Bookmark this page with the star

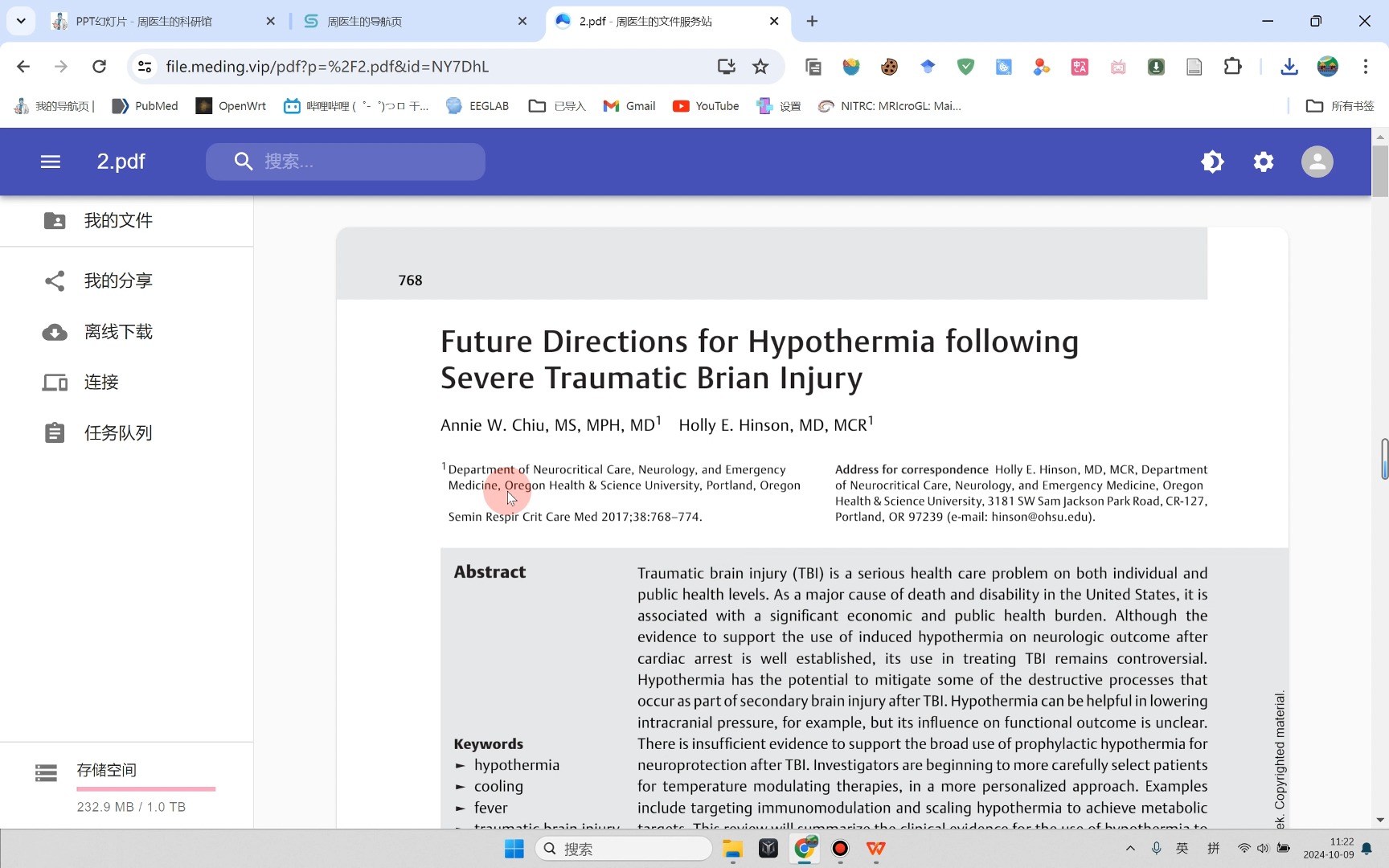pos(760,67)
